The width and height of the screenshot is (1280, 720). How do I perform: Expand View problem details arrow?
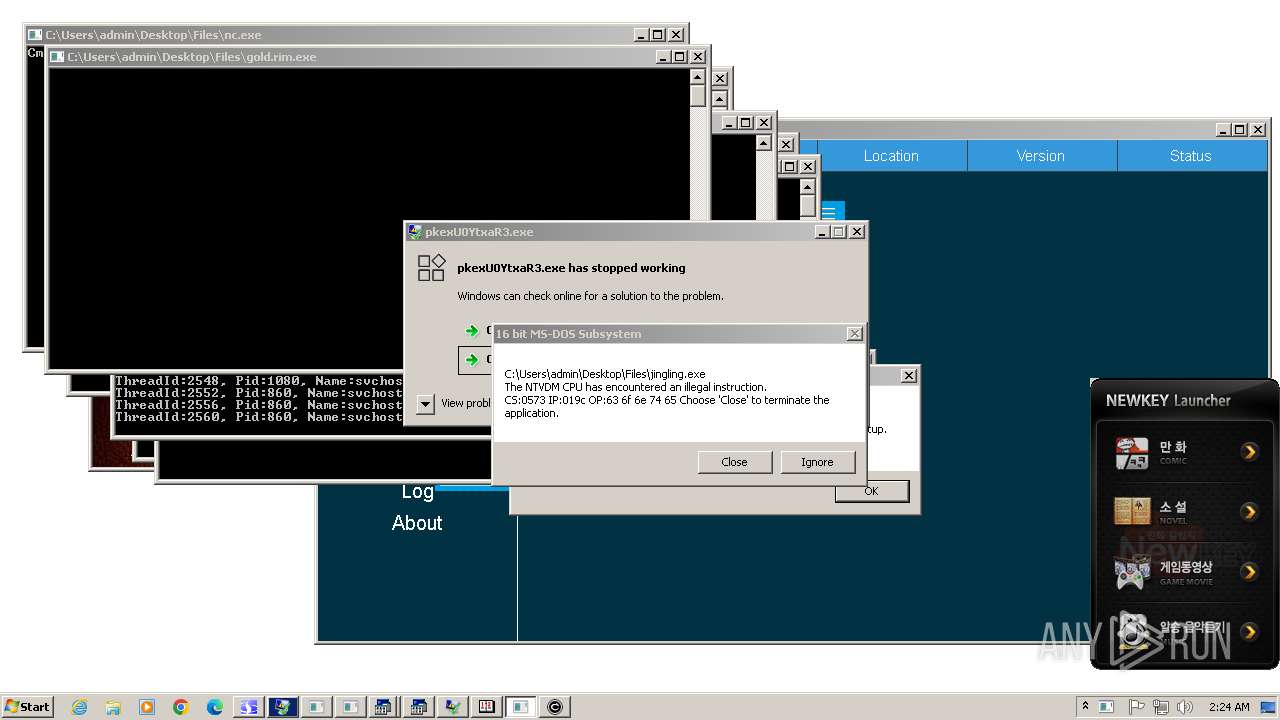(x=425, y=403)
